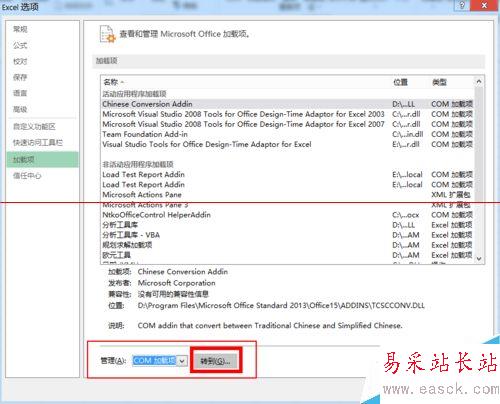Select the 加载项 category

(43, 159)
